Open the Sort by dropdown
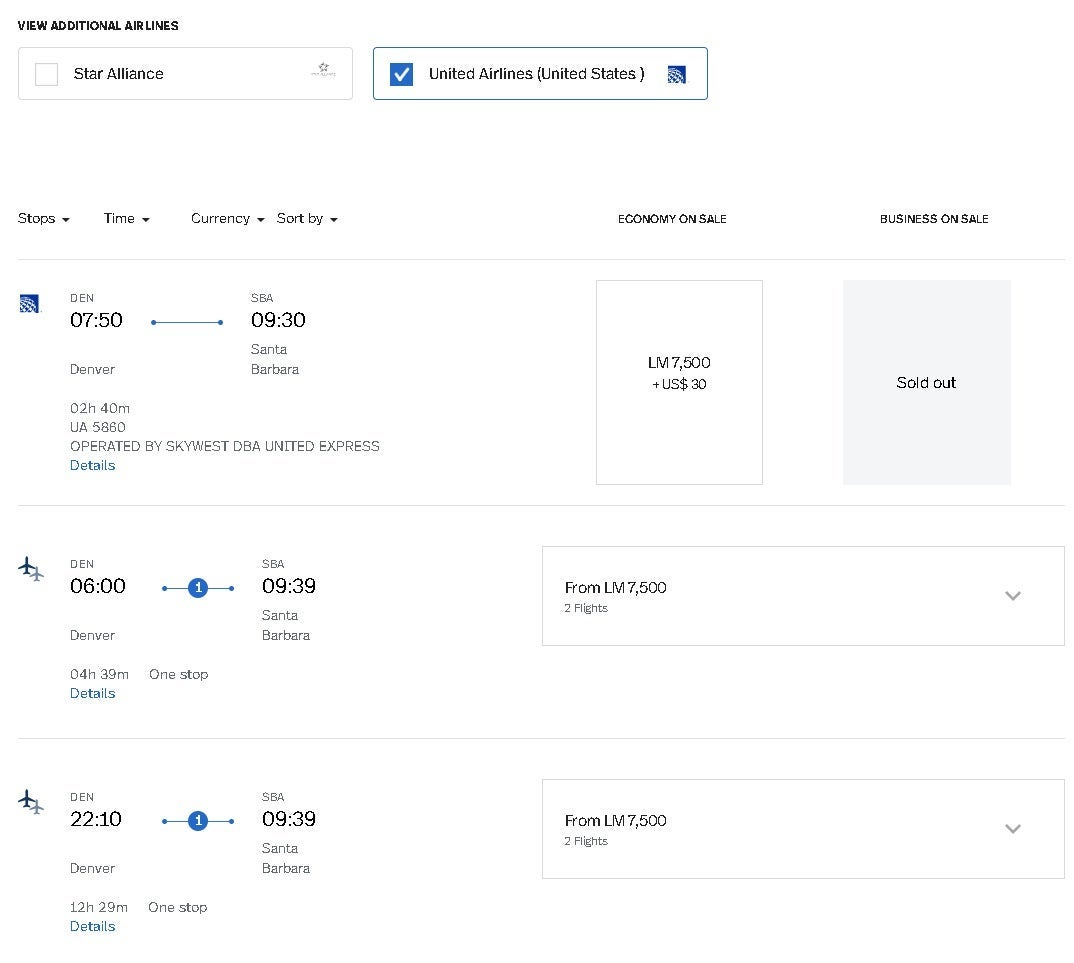Screen dimensions: 1074x963 click(x=307, y=219)
